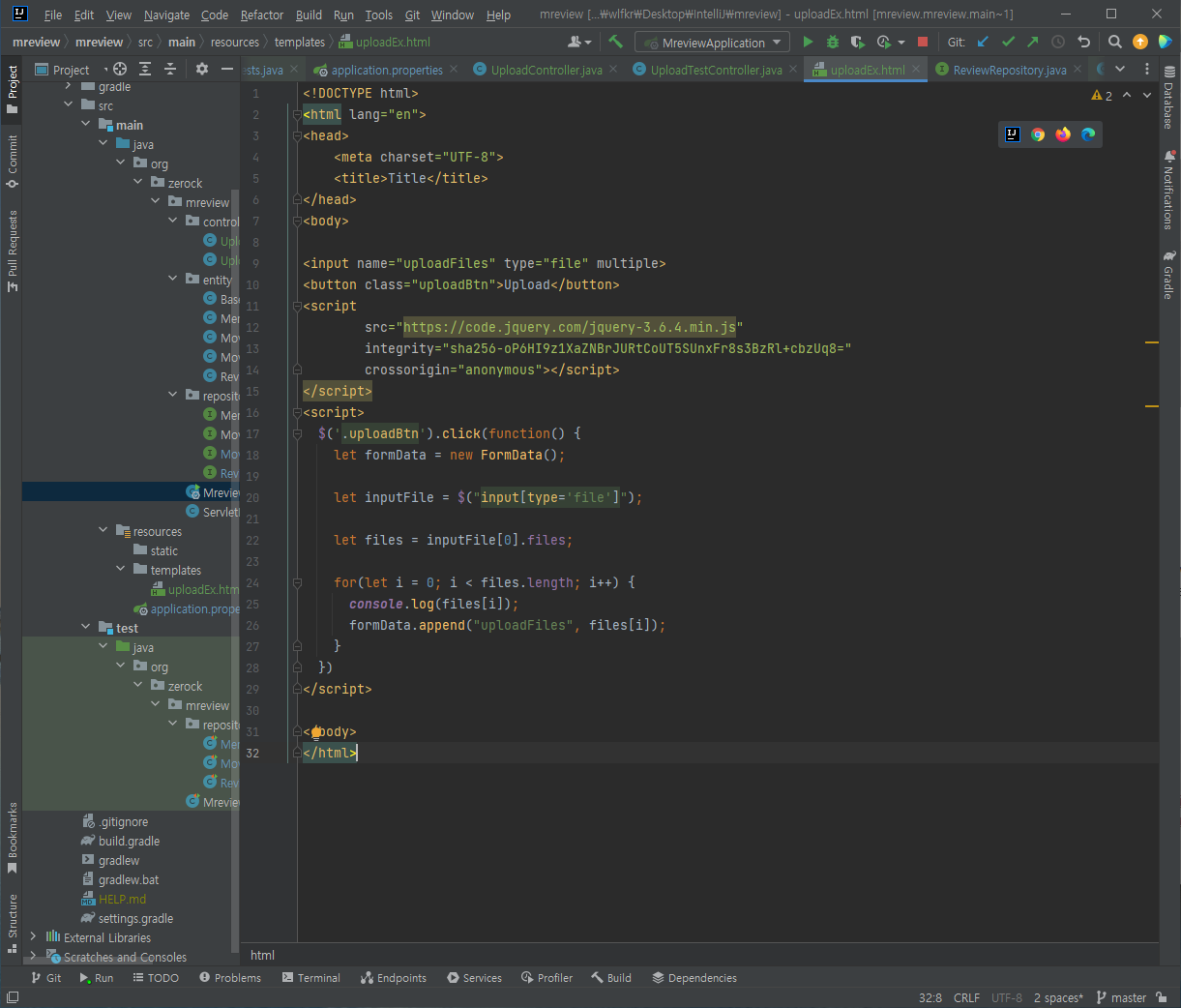Screen dimensions: 1181x1008
Task: Run with coverage icon
Action: pyautogui.click(x=857, y=42)
